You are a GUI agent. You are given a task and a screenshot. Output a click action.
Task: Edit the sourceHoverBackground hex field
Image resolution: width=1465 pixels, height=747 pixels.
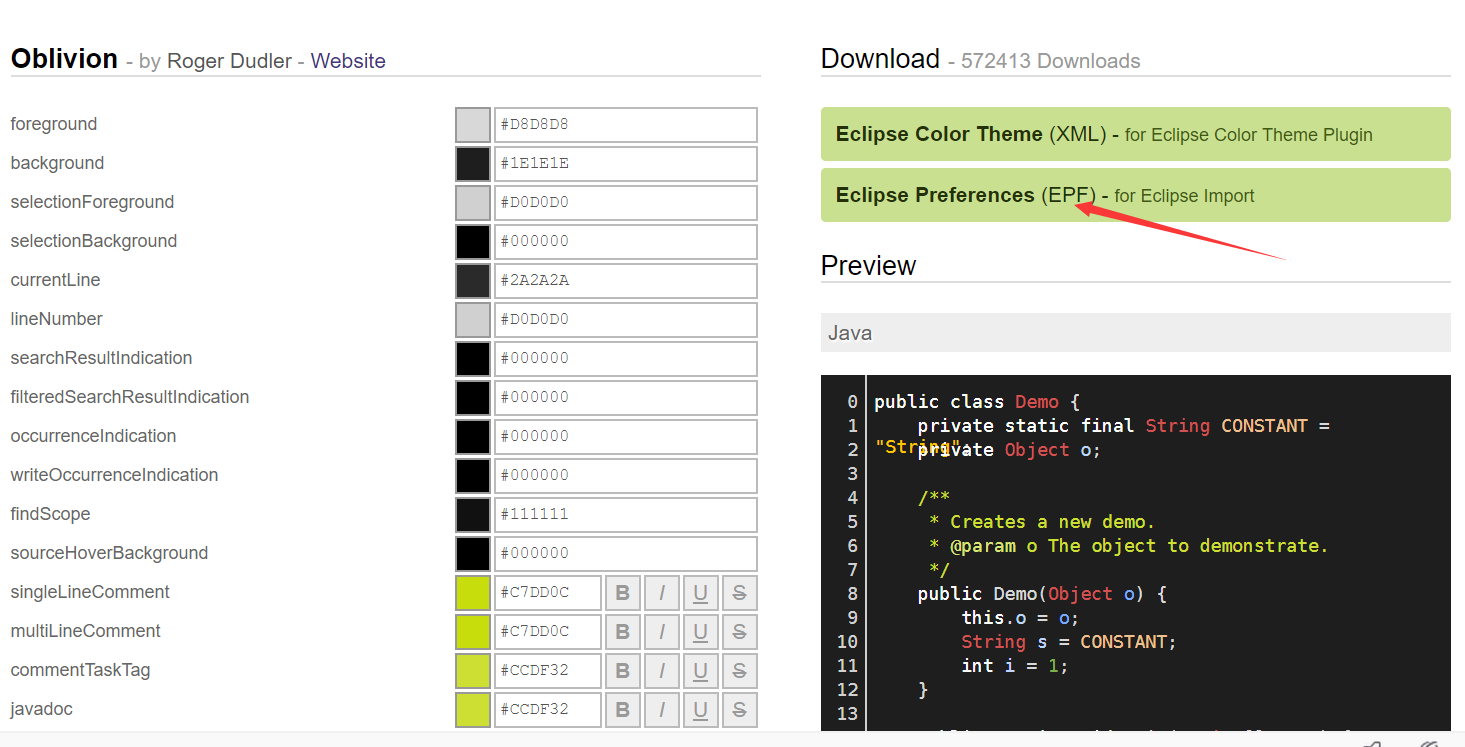tap(626, 554)
